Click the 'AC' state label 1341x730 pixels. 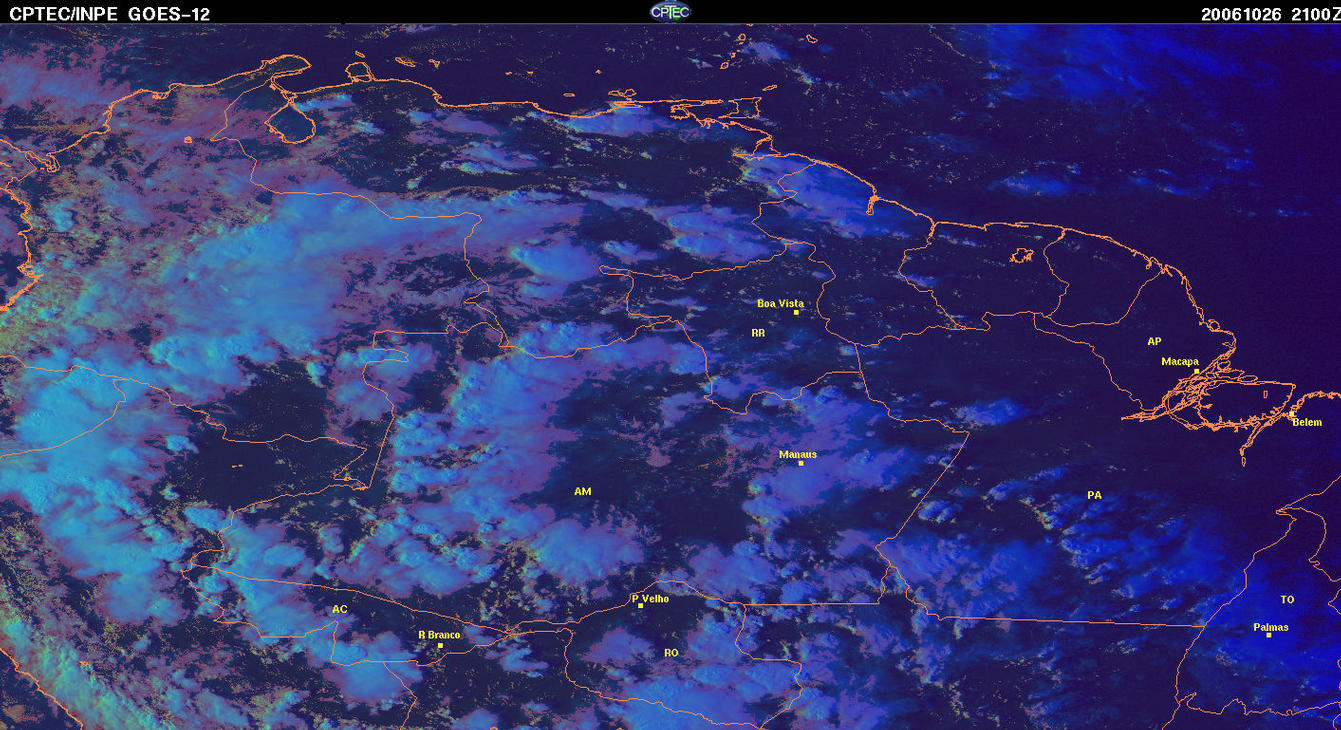[x=339, y=609]
